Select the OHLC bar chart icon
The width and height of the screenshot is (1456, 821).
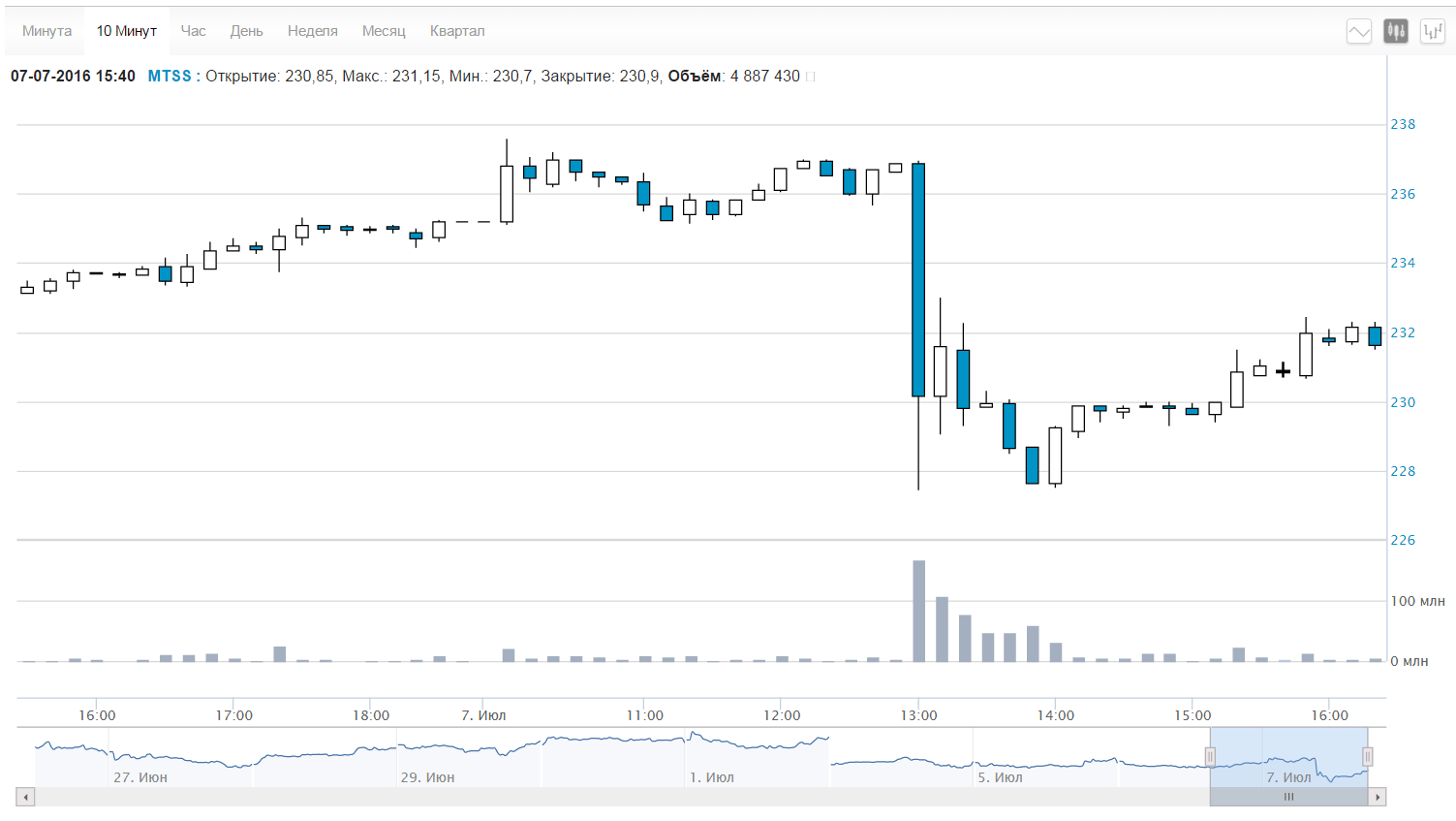pos(1433,31)
